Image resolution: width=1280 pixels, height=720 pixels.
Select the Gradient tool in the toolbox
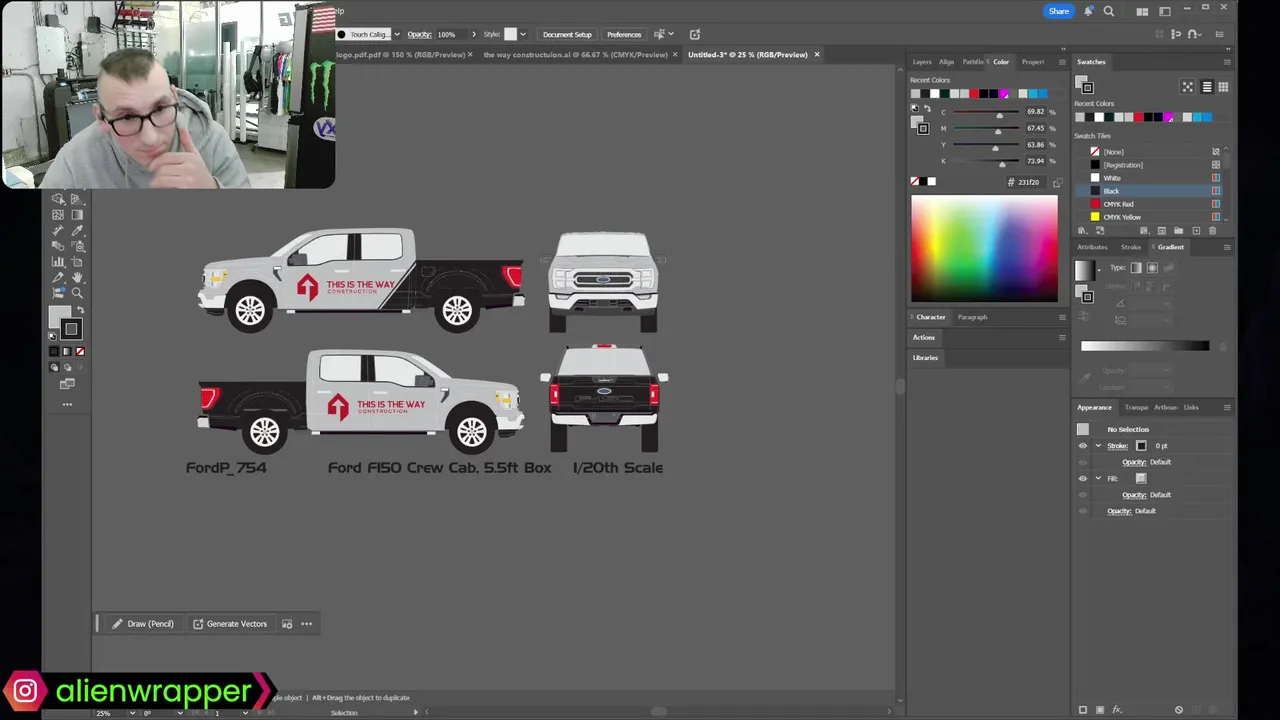pos(77,214)
